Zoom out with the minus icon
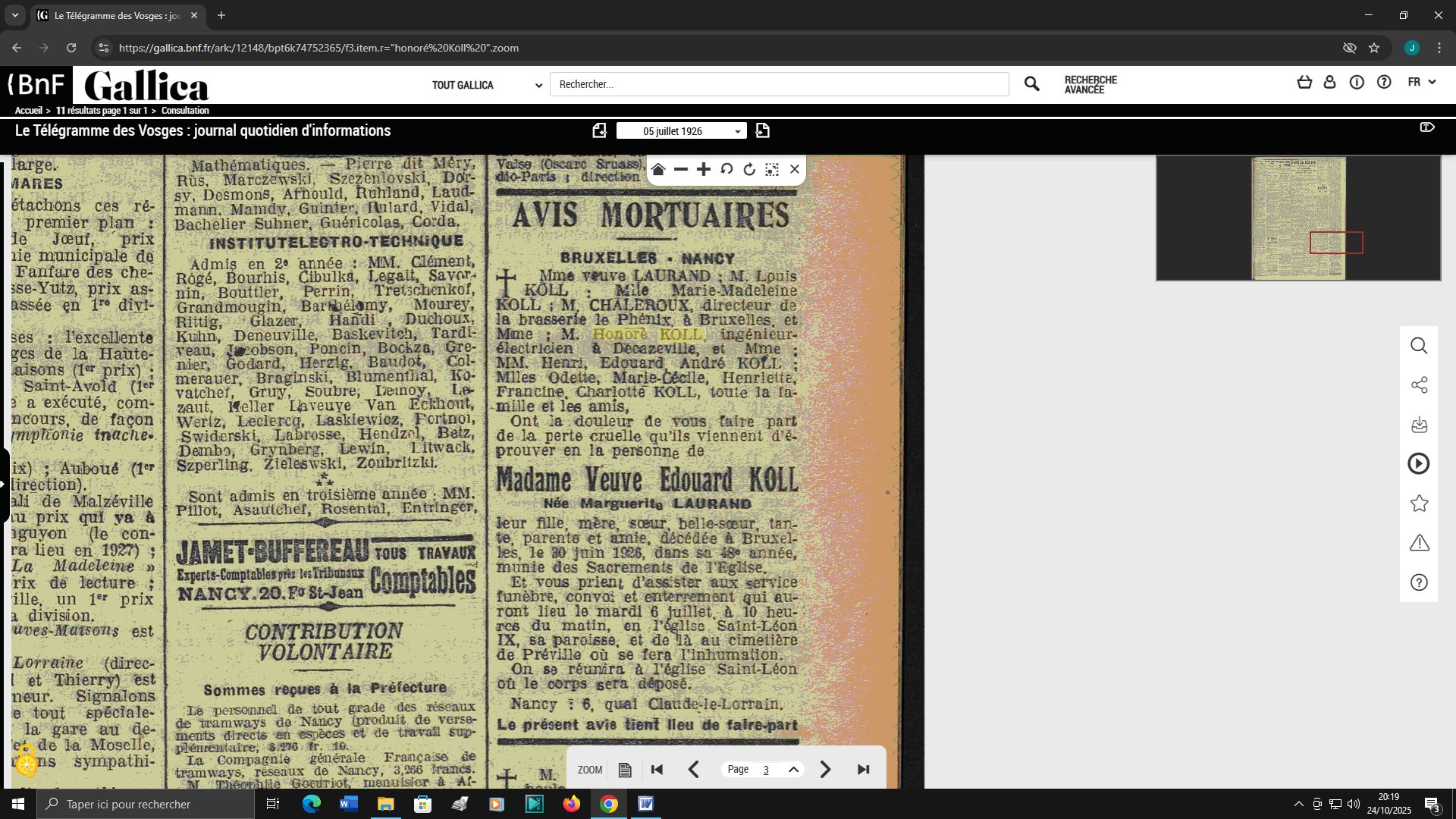The width and height of the screenshot is (1456, 819). [x=681, y=169]
